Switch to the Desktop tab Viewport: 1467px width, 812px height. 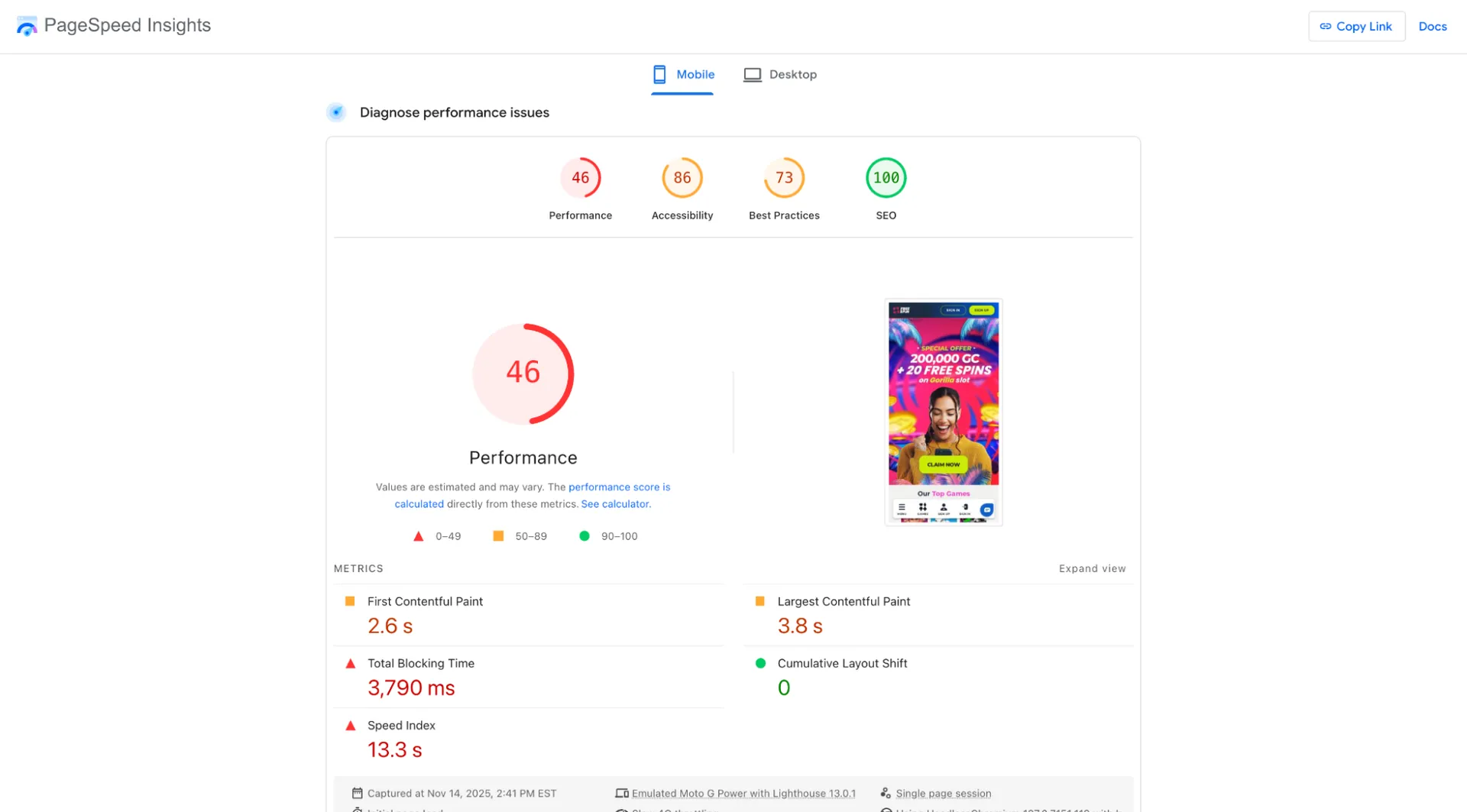(780, 74)
